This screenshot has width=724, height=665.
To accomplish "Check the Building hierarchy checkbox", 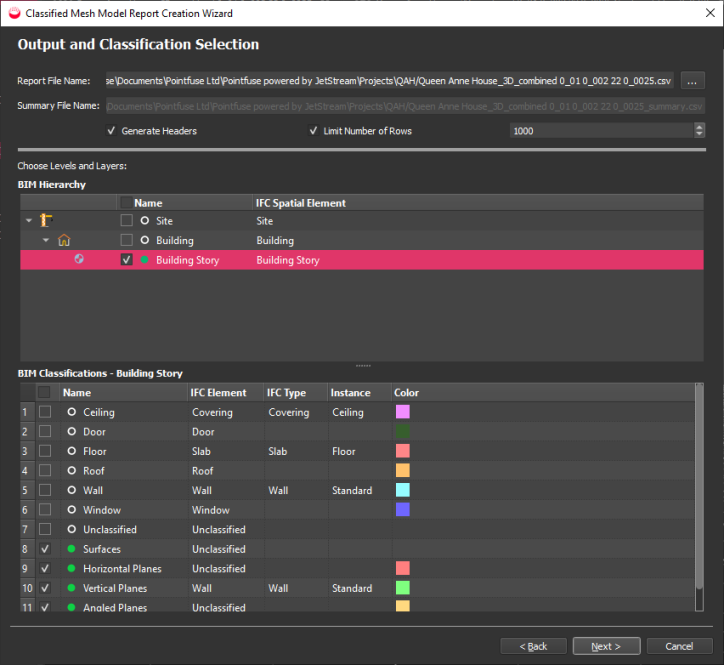I will [x=127, y=240].
